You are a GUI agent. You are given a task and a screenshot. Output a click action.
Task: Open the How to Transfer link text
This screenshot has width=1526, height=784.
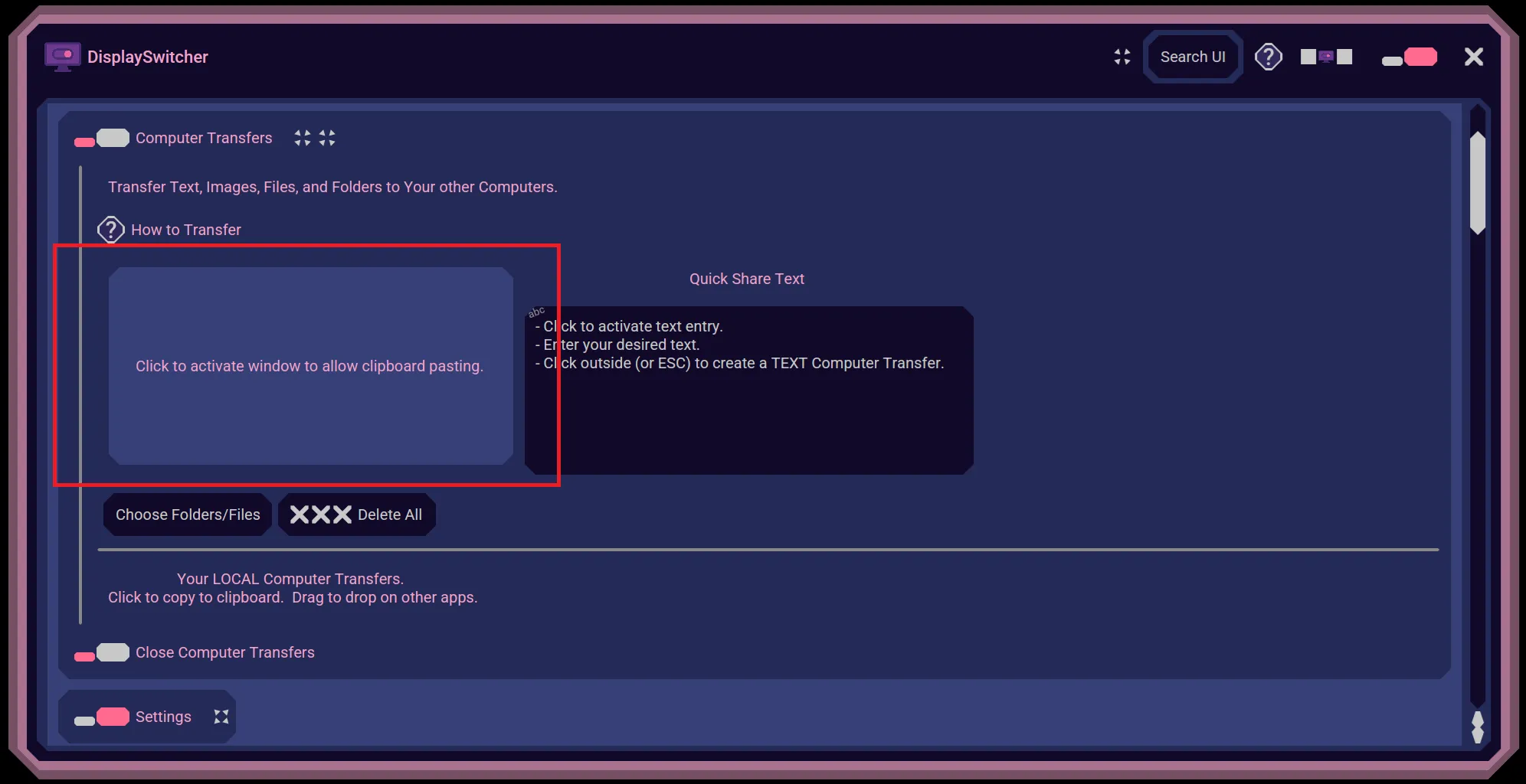186,230
